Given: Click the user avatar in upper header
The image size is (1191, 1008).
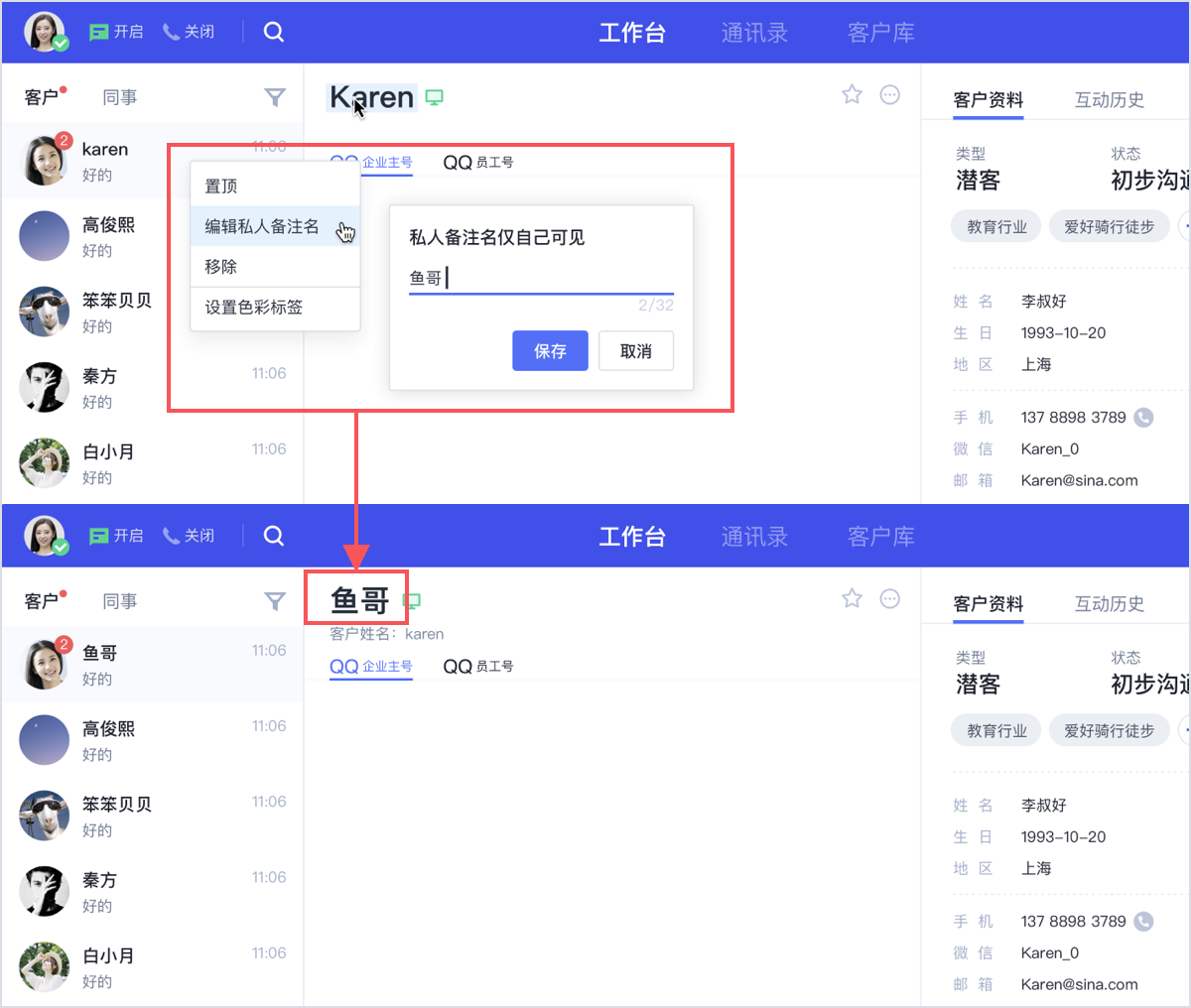Looking at the screenshot, I should pyautogui.click(x=45, y=32).
